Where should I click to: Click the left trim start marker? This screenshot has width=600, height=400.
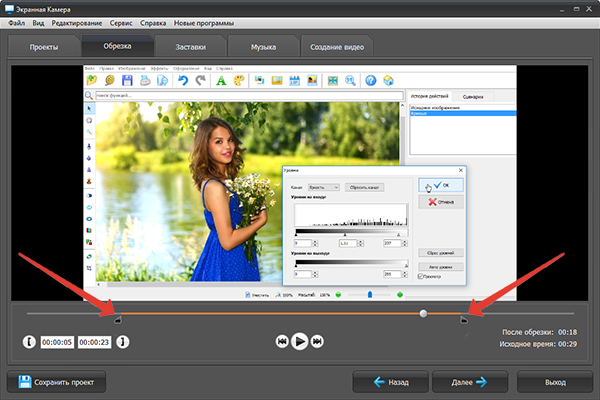(x=117, y=320)
